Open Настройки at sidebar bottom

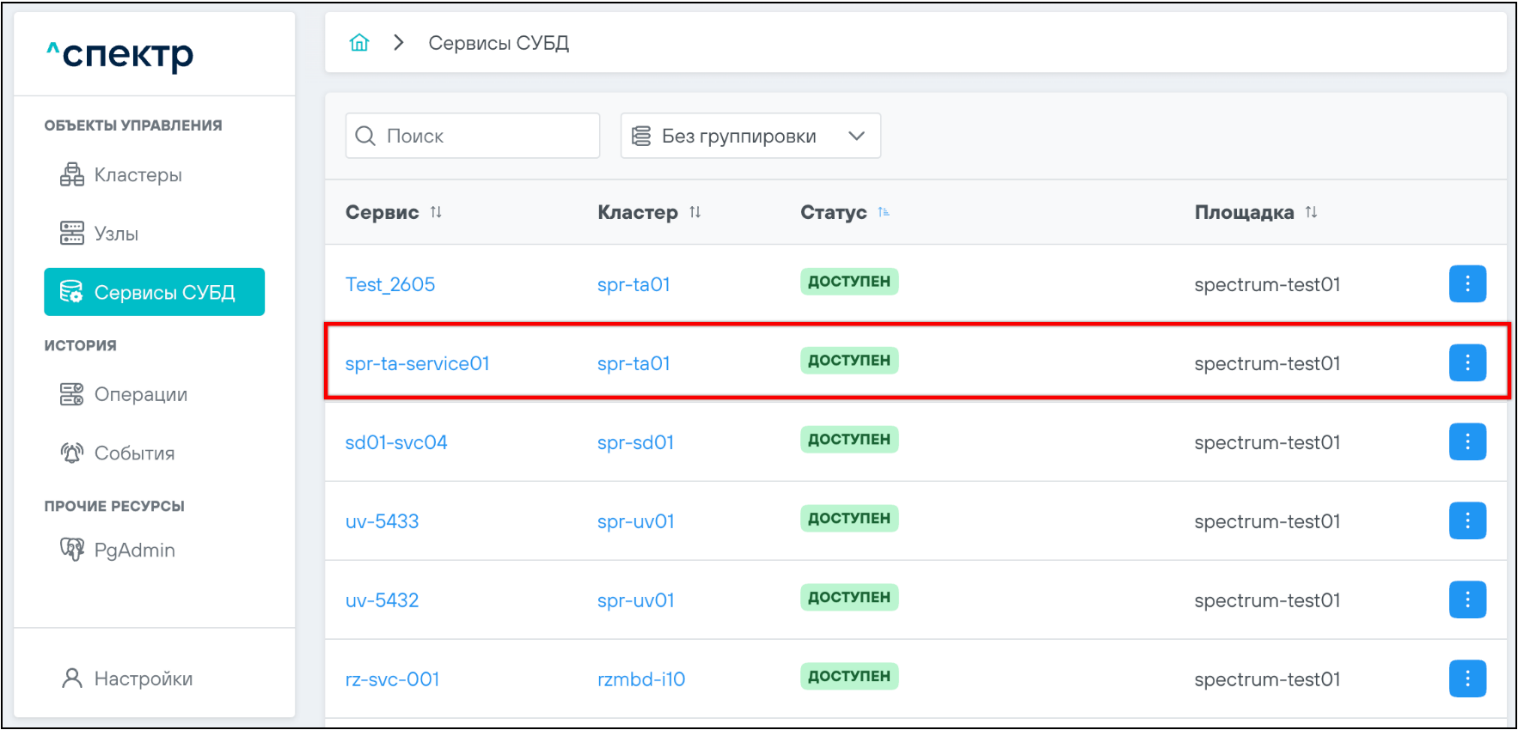pyautogui.click(x=142, y=678)
